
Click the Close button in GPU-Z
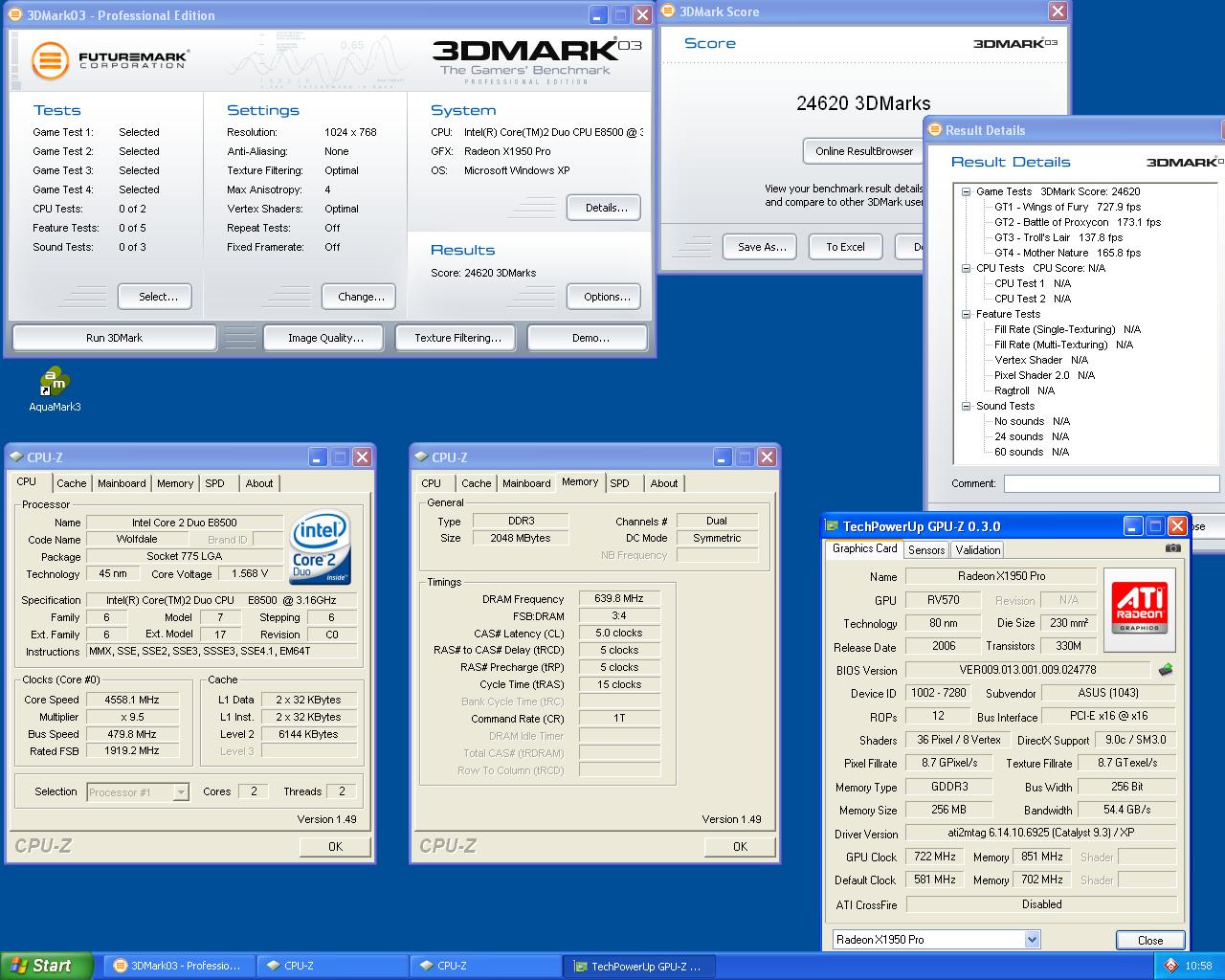tap(1149, 940)
